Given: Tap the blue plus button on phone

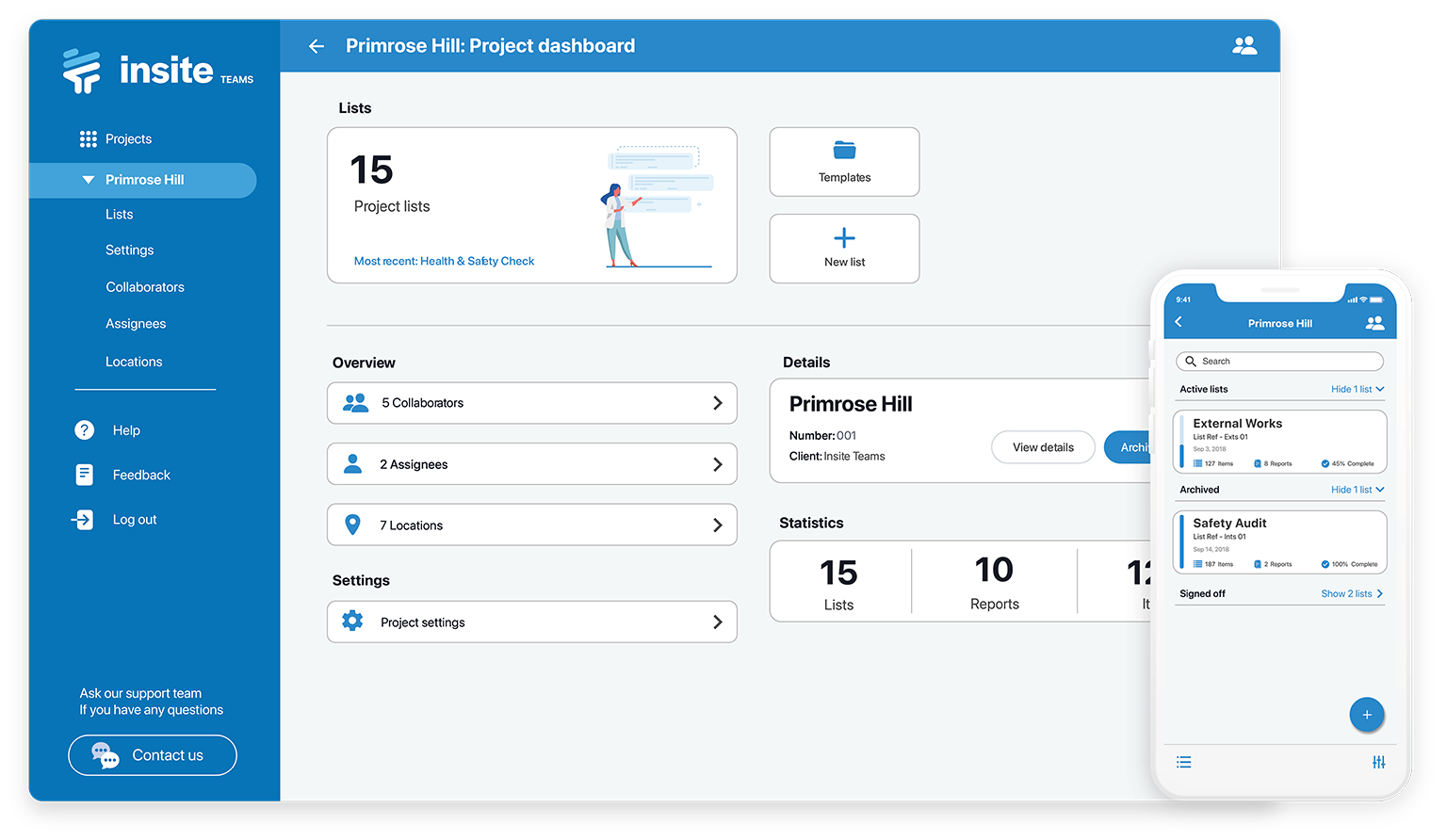Looking at the screenshot, I should 1367,715.
